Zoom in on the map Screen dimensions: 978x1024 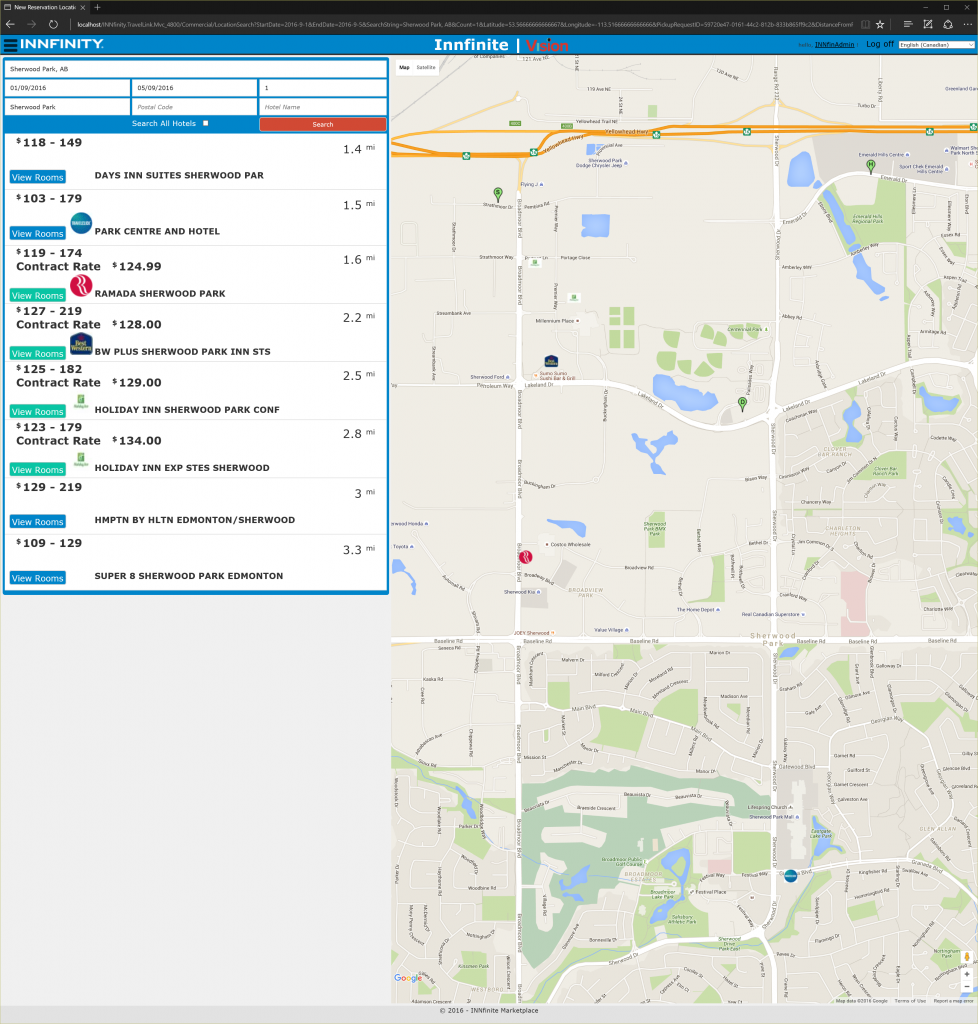click(x=967, y=974)
